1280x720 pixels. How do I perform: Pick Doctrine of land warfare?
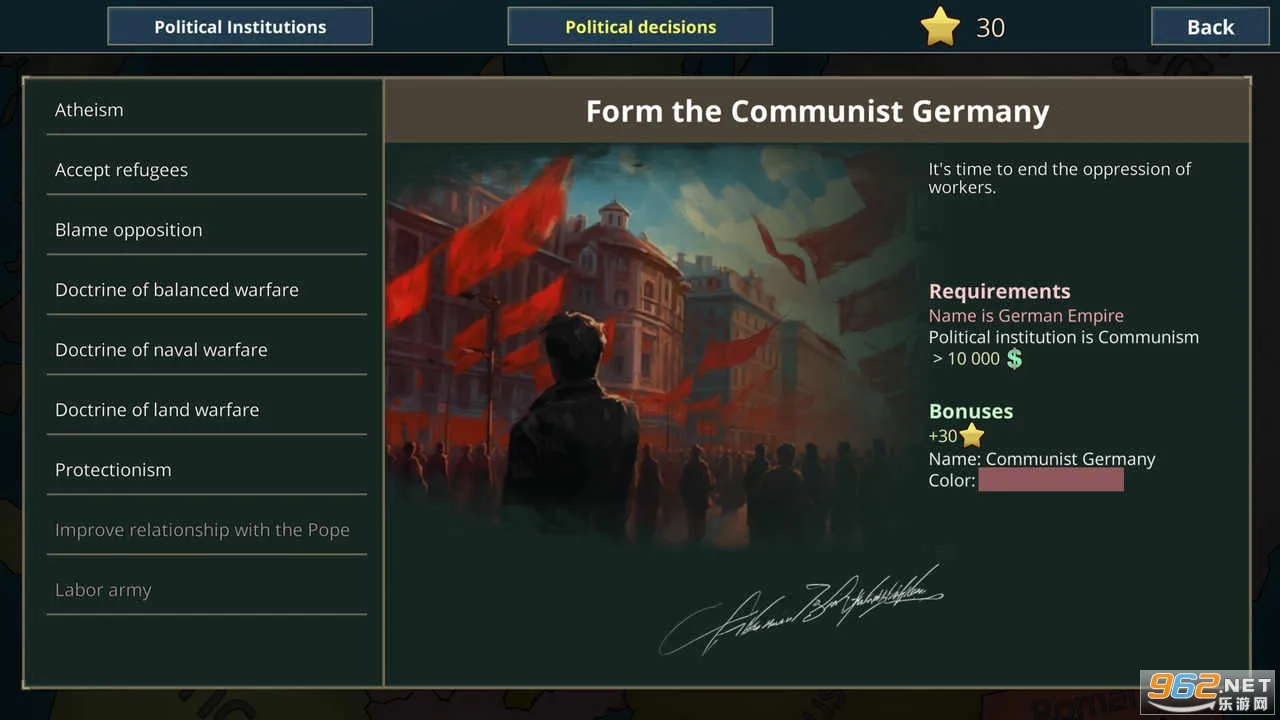[x=206, y=410]
